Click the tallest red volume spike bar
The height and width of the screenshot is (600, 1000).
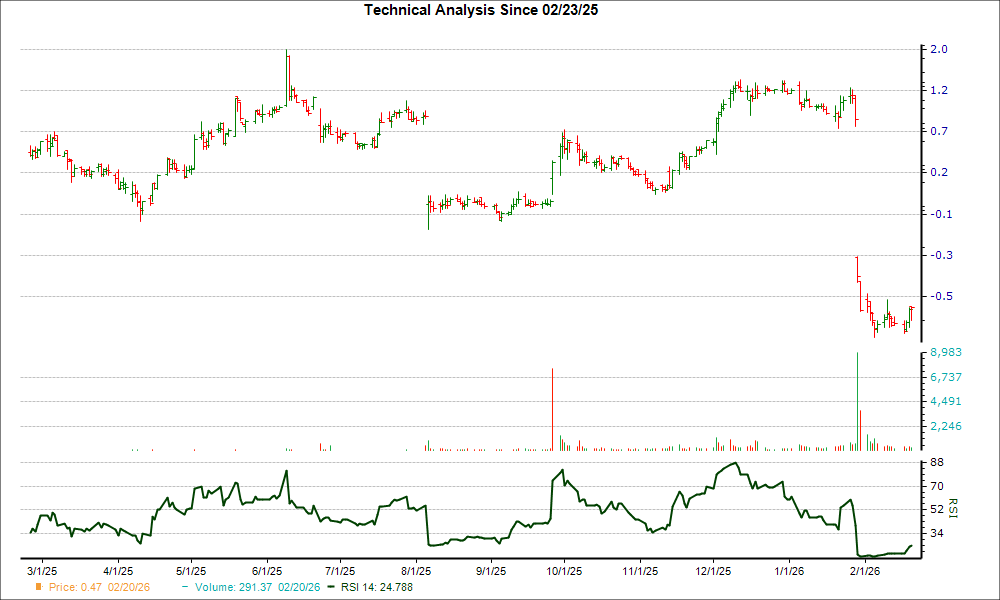point(553,405)
